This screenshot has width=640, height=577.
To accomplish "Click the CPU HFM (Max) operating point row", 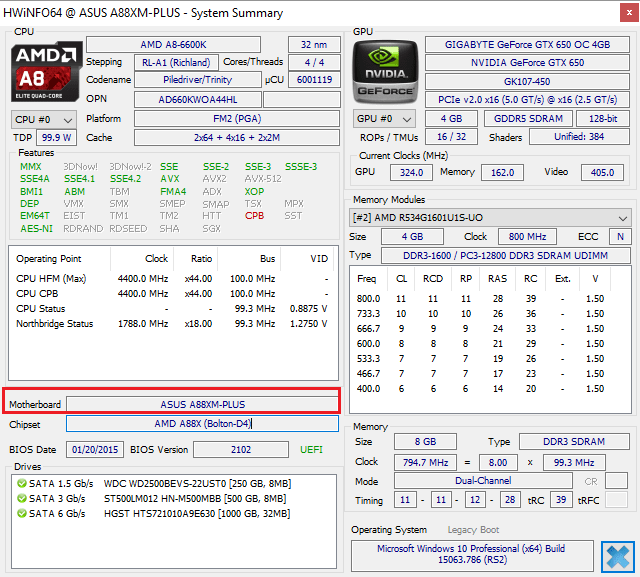I will [x=173, y=279].
